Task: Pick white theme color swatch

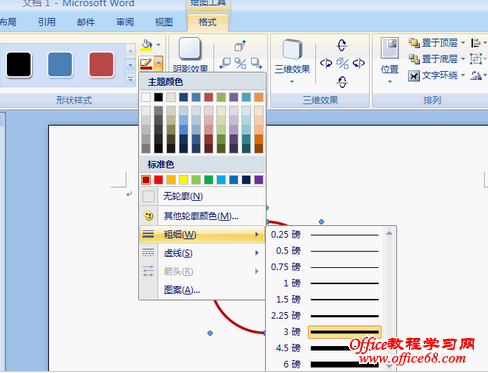Action: (146, 97)
